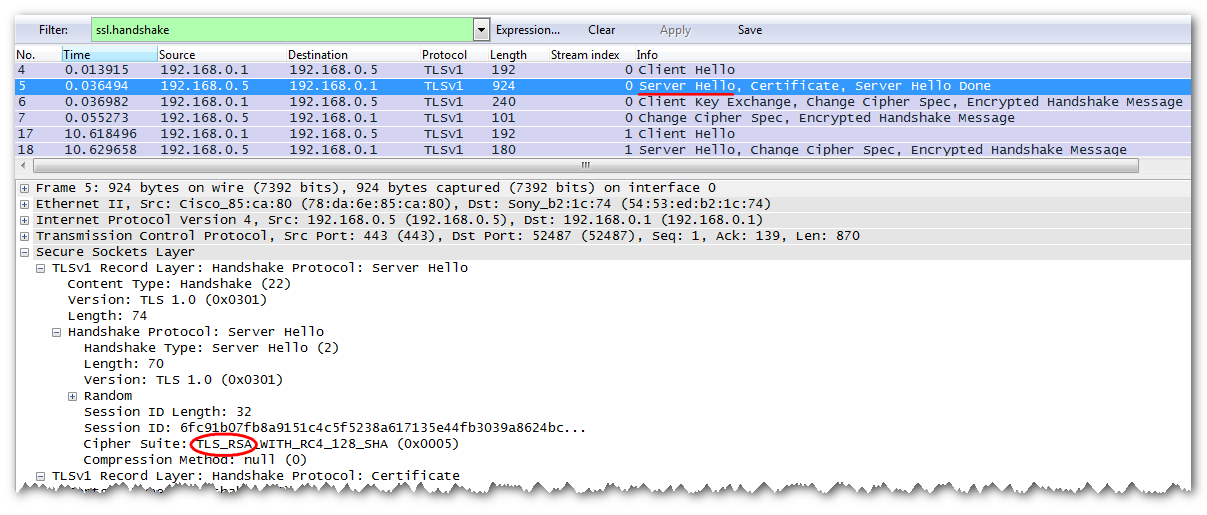
Task: Collapse TLSv1 Record Layer Certificate node
Action: click(x=41, y=476)
